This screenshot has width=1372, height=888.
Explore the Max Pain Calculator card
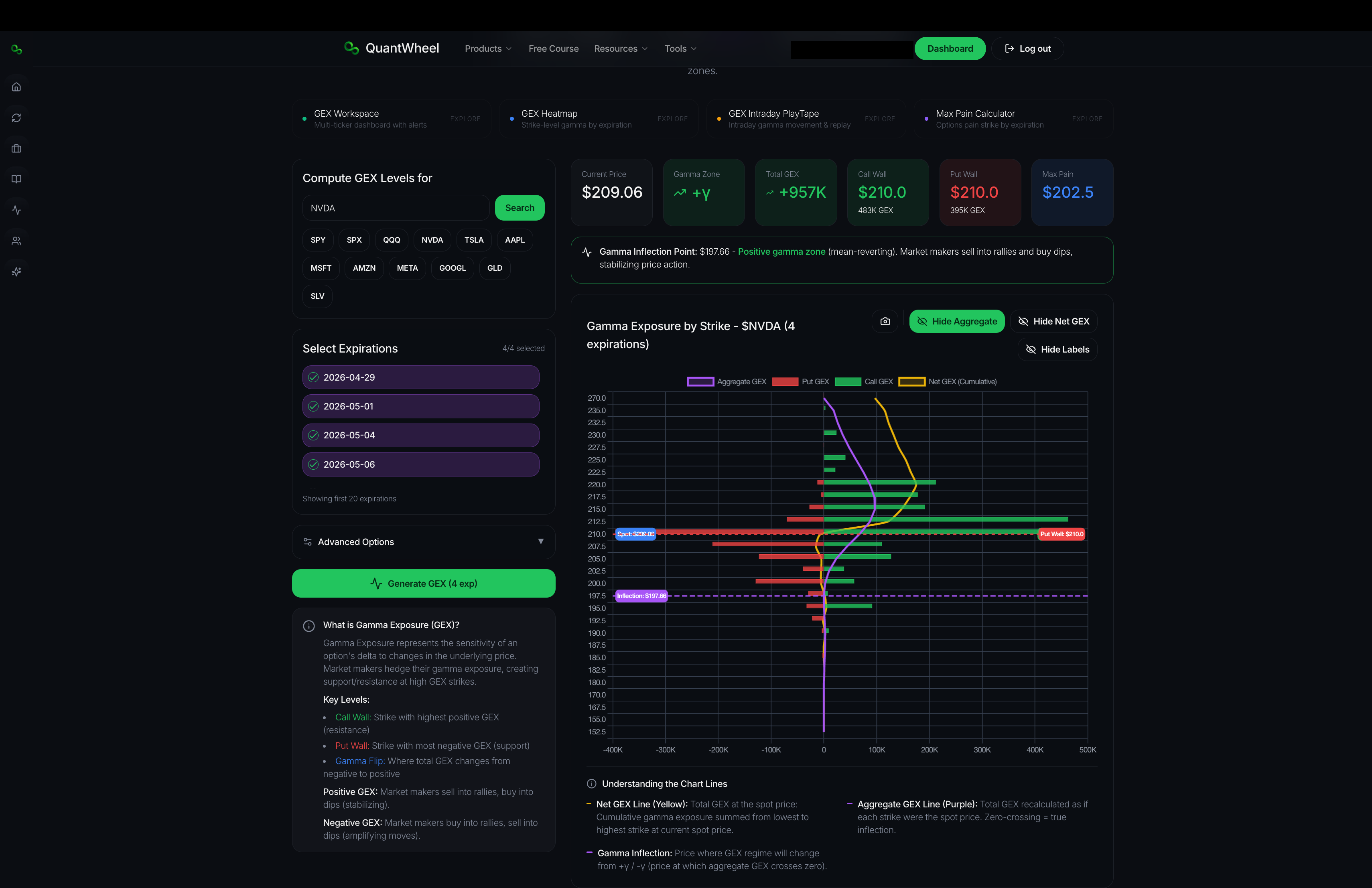[x=1013, y=119]
